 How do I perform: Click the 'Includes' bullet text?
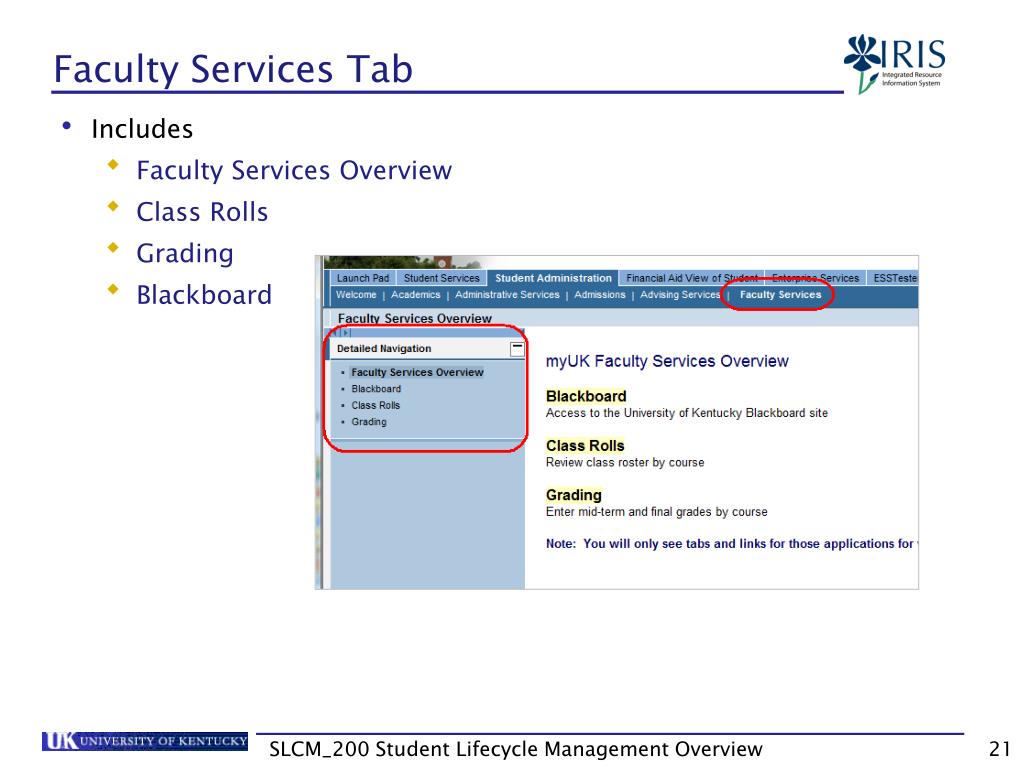(x=142, y=129)
